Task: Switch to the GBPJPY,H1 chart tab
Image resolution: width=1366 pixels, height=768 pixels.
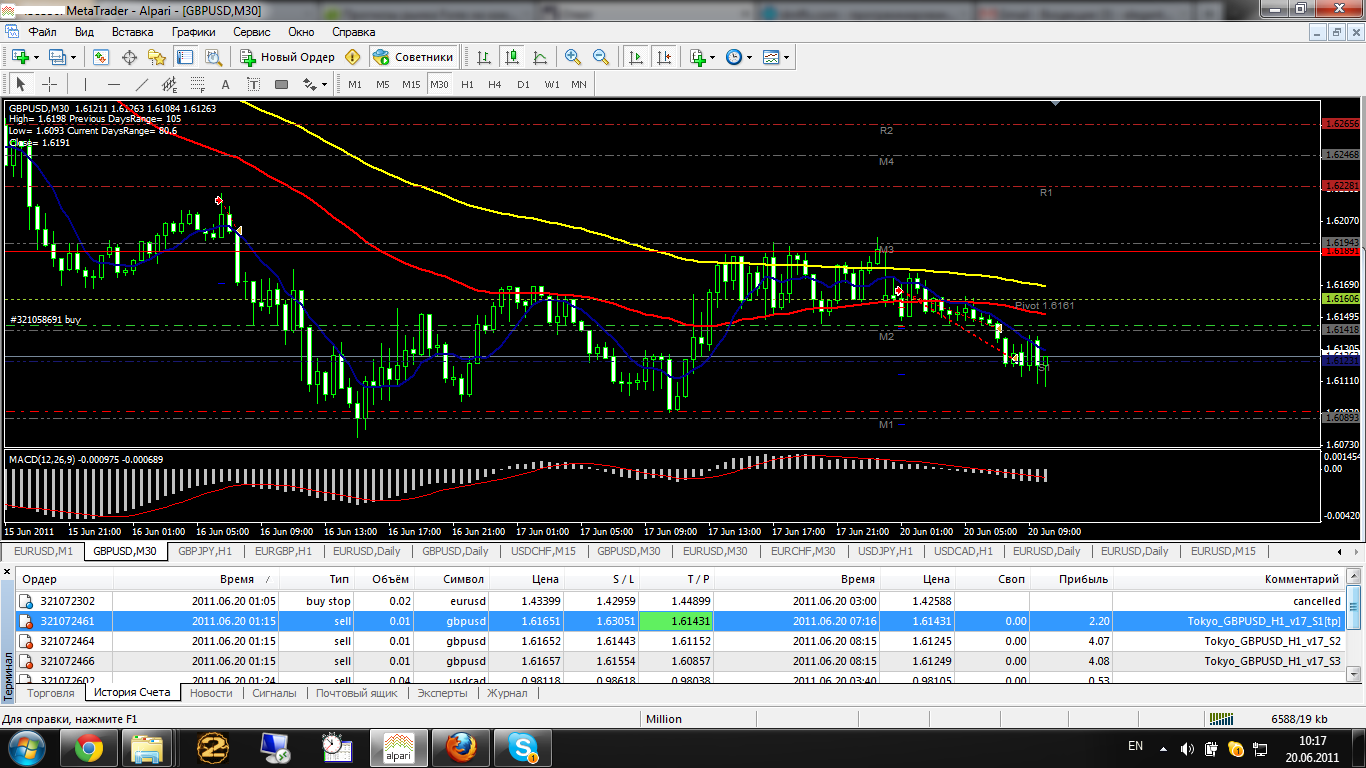Action: [205, 551]
